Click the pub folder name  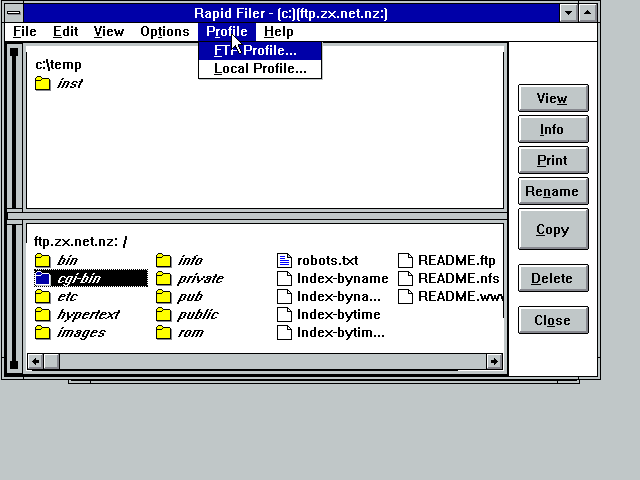(x=190, y=296)
